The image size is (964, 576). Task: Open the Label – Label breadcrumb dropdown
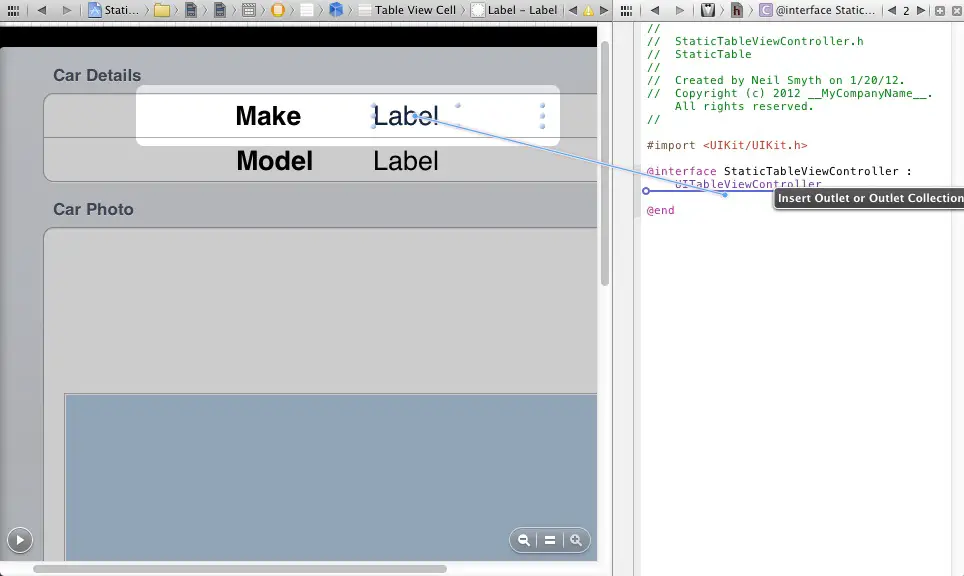pos(519,10)
